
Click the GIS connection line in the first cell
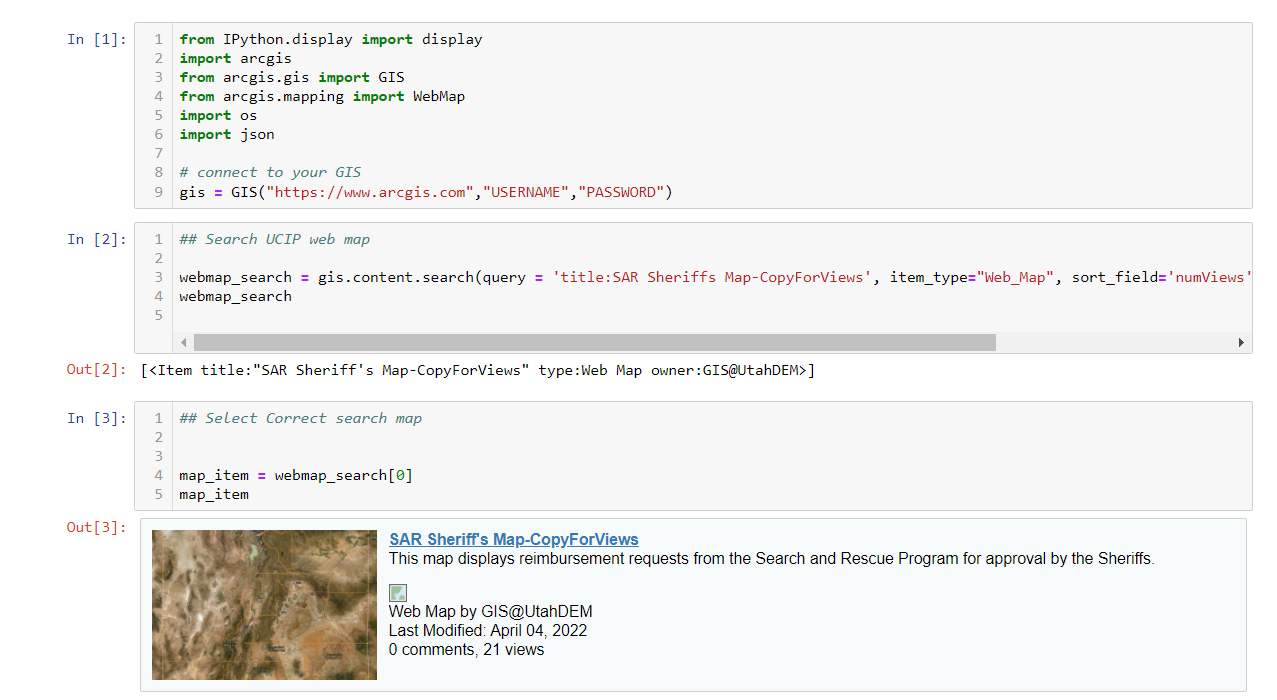[426, 192]
